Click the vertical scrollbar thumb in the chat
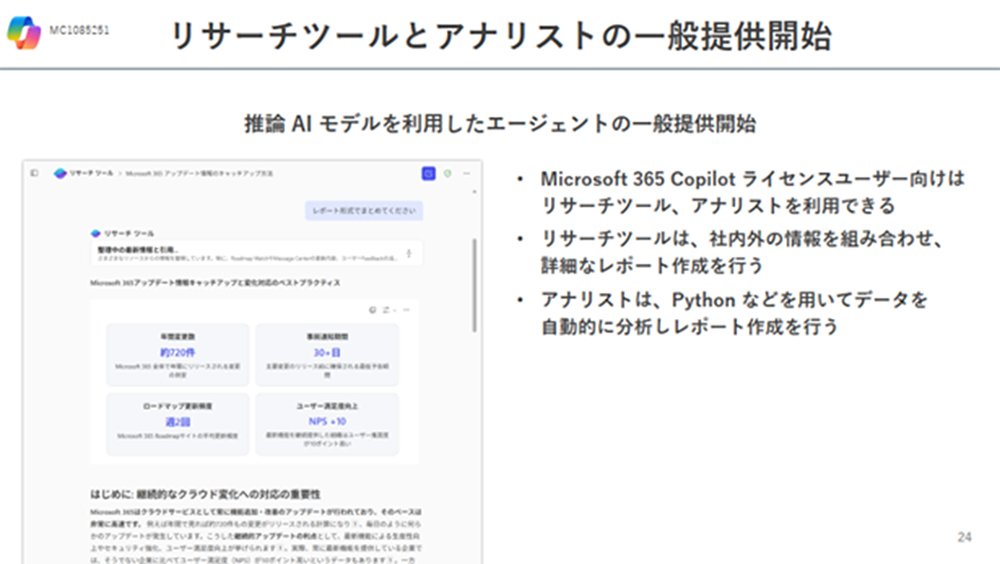The height and width of the screenshot is (564, 1000). point(474,285)
